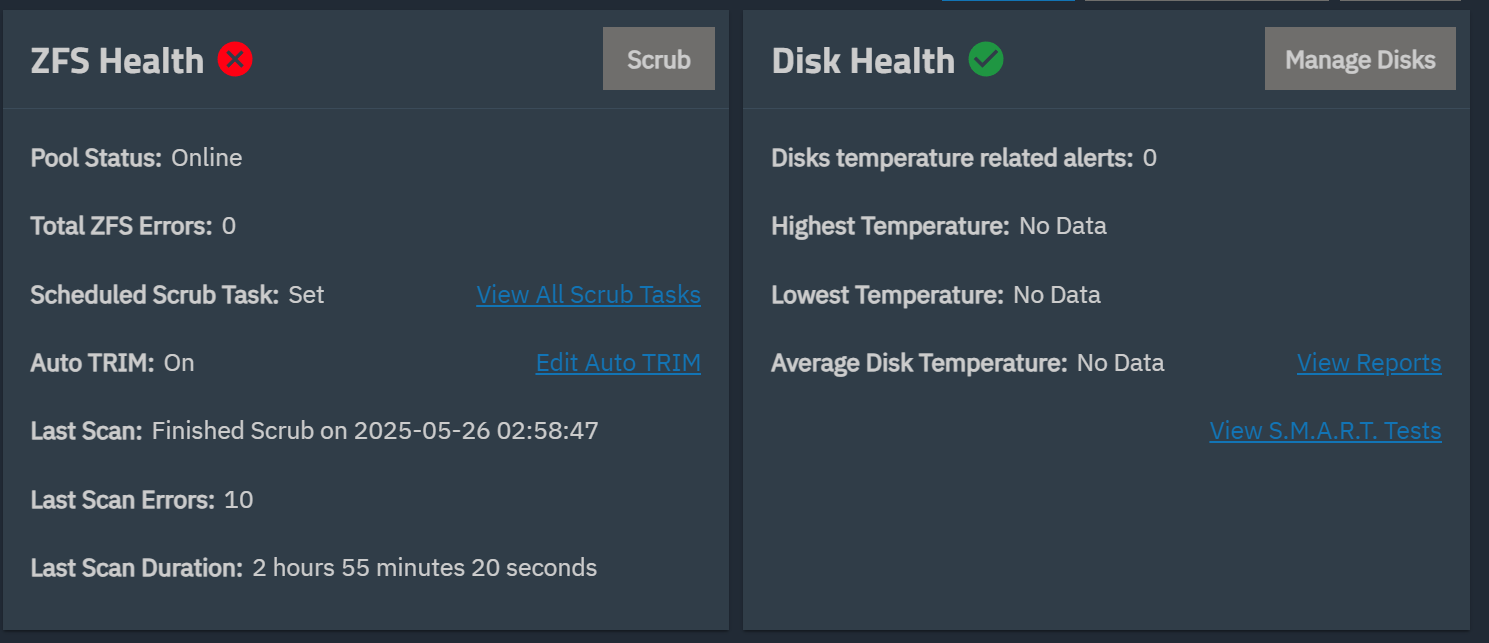Click the Disks temperature related alerts label

coord(952,158)
